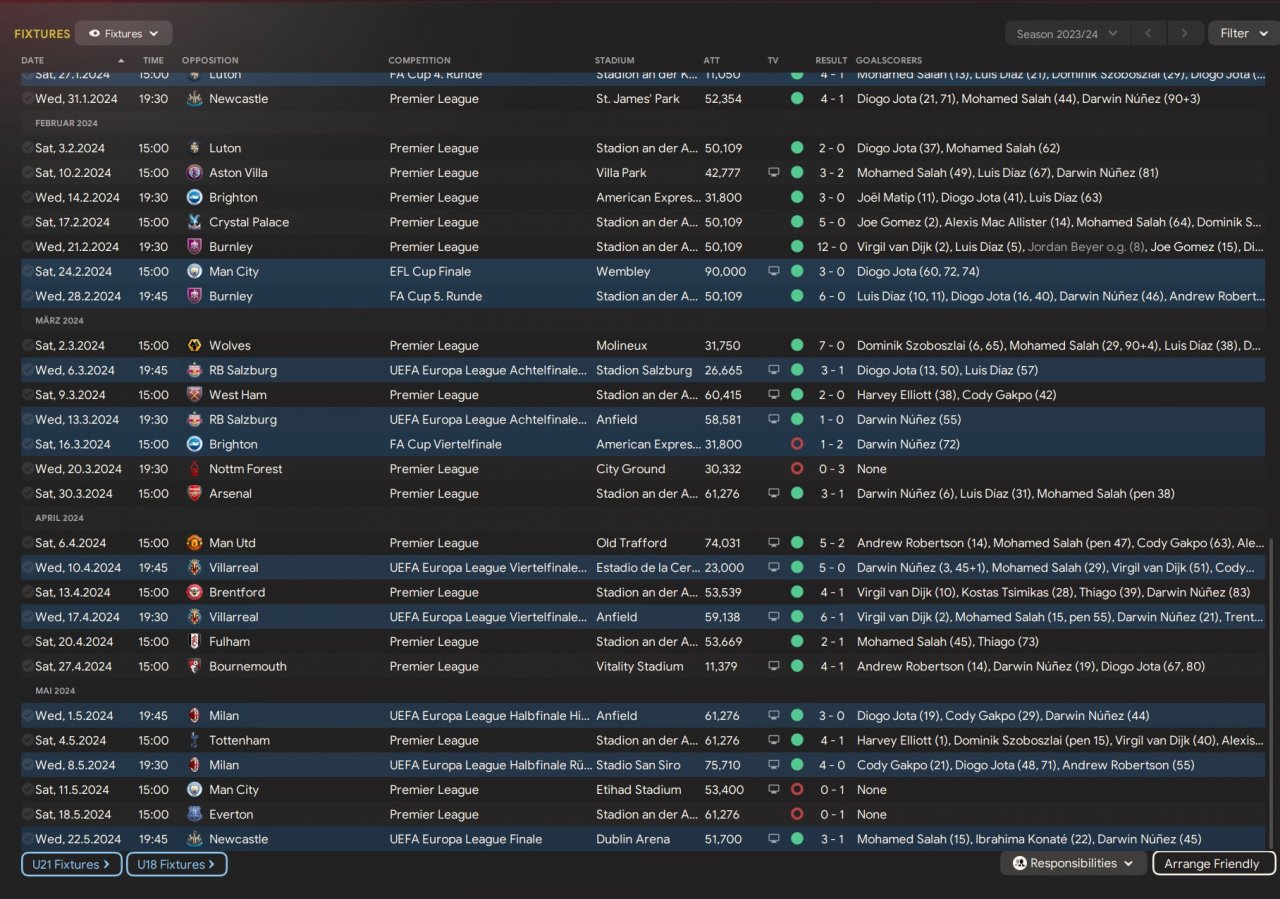
Task: Open the U18 Fixtures link
Action: pos(177,864)
